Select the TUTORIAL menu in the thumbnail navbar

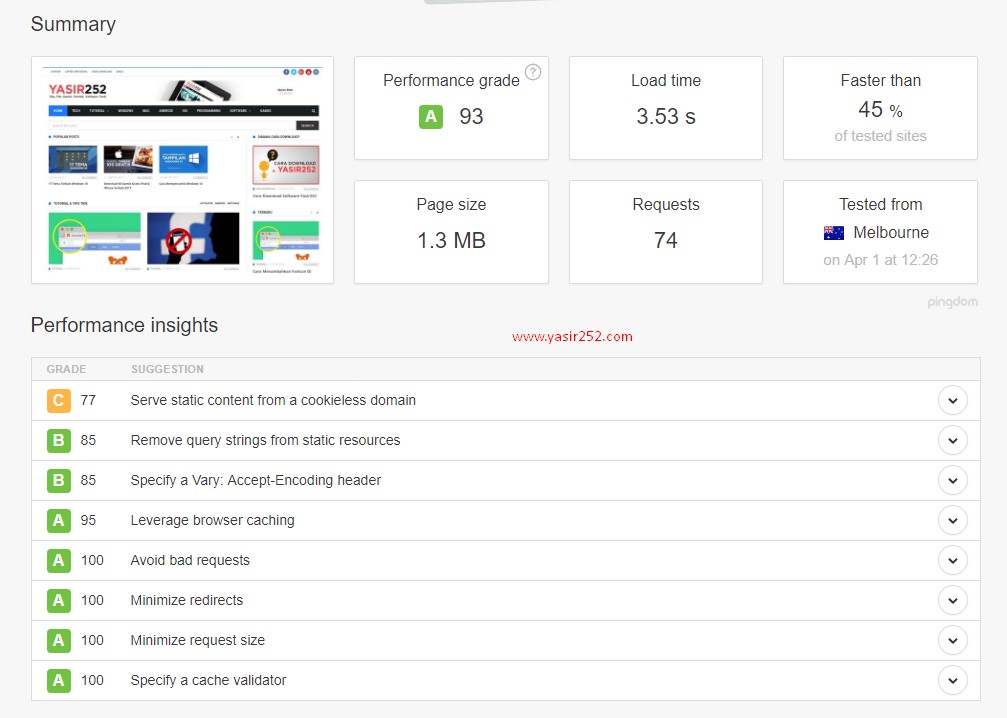[x=98, y=110]
